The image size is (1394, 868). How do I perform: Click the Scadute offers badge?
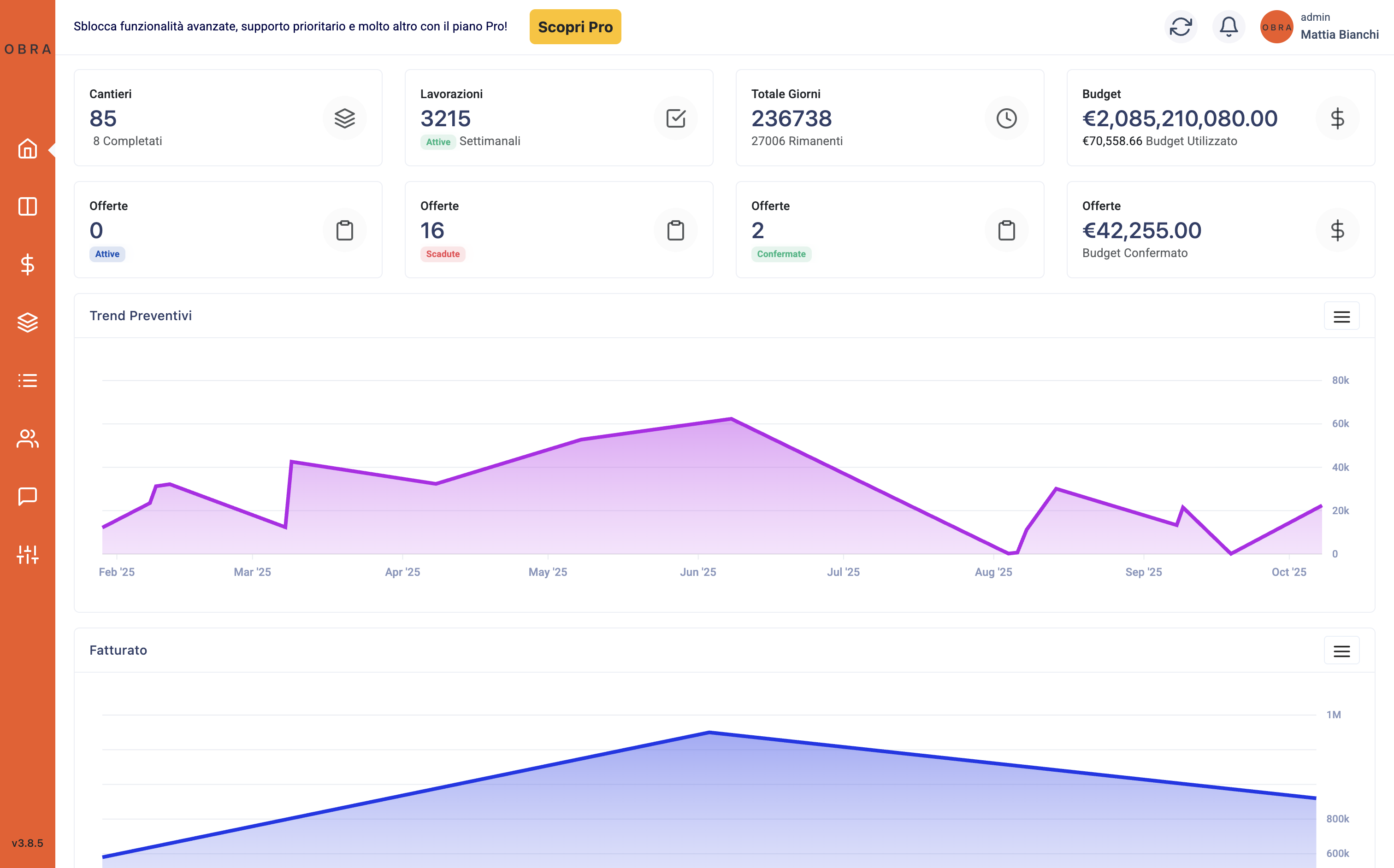(442, 254)
